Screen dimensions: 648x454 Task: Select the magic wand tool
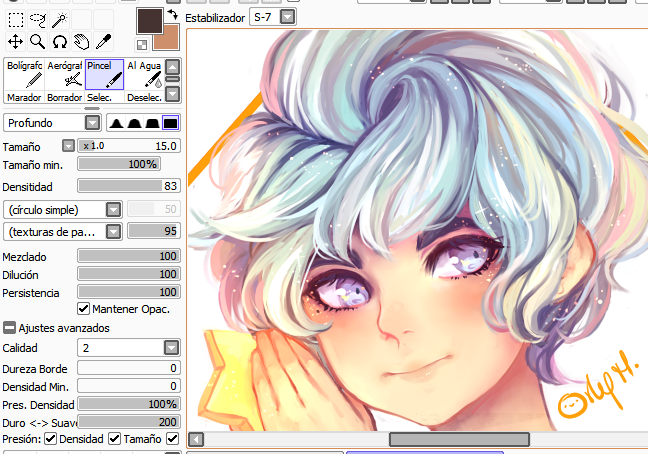pyautogui.click(x=60, y=19)
